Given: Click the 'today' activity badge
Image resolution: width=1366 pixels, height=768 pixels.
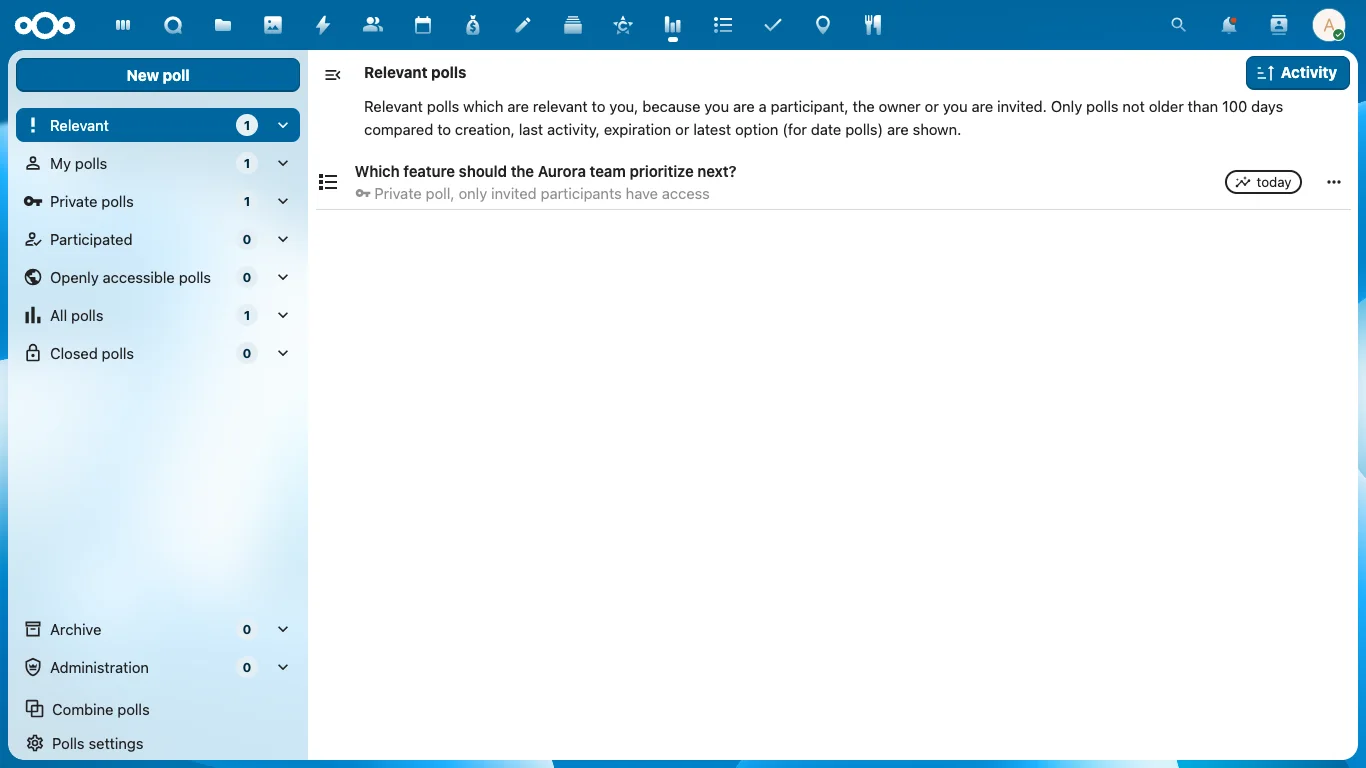Looking at the screenshot, I should pos(1263,182).
